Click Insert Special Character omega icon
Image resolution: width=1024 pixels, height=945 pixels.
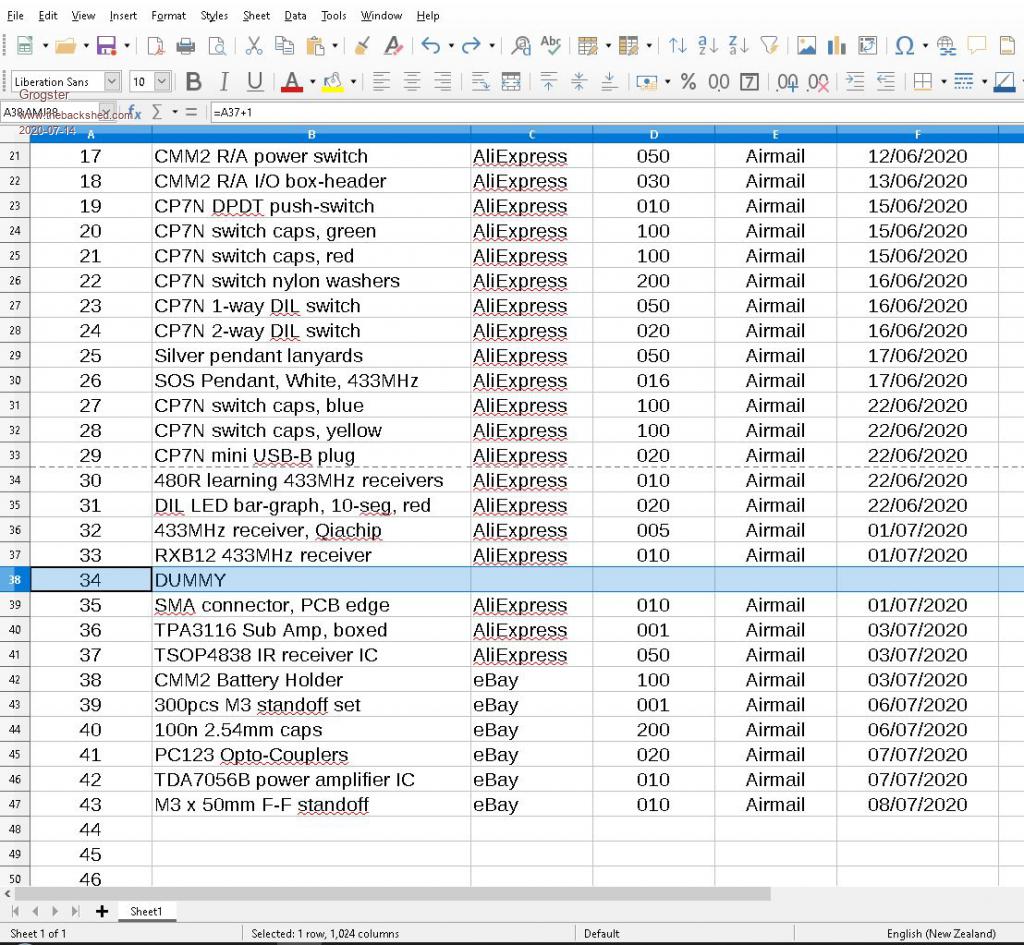[904, 46]
